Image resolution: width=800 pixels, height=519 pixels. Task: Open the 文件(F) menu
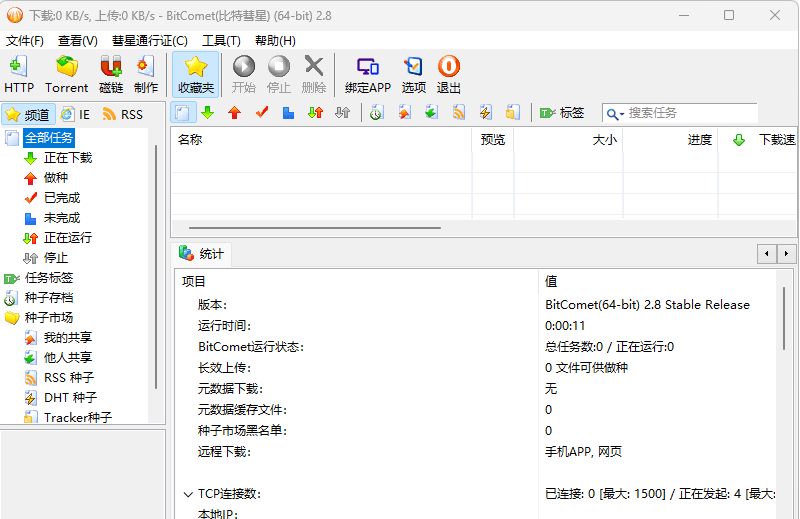[x=24, y=41]
